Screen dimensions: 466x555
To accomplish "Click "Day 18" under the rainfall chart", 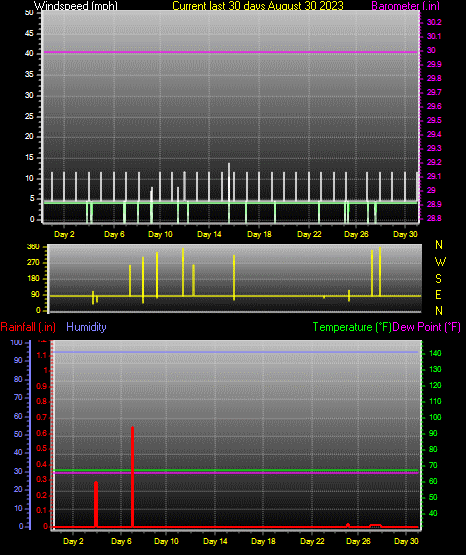I will [x=263, y=541].
